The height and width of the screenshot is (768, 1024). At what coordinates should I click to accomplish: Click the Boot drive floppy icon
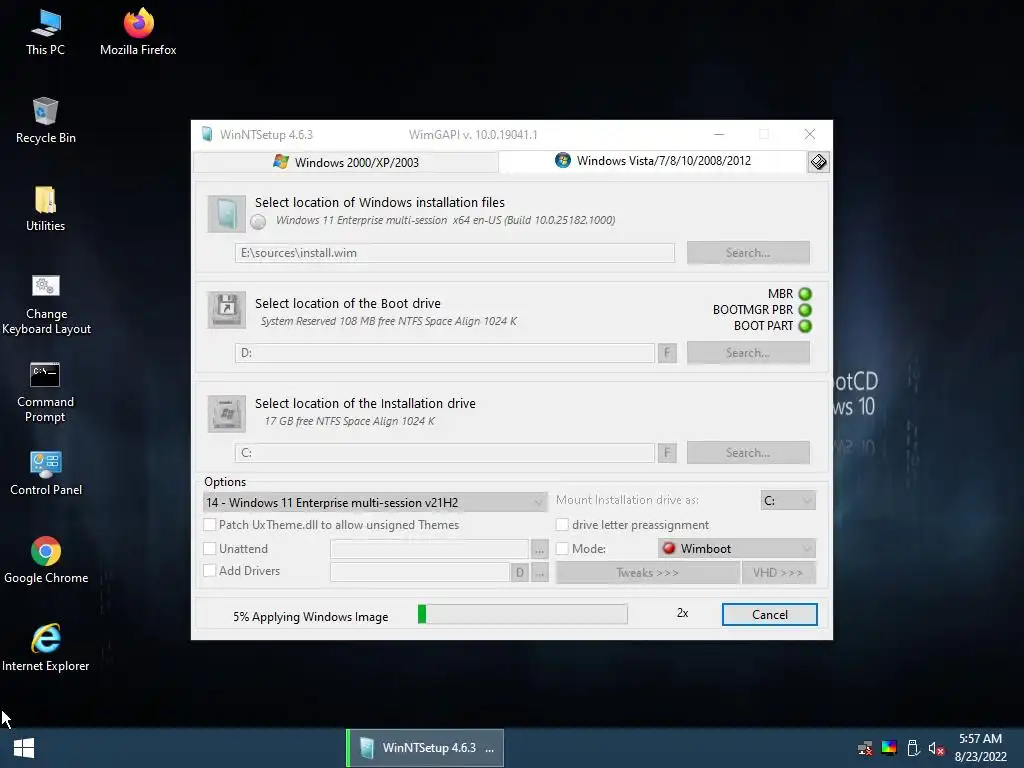[x=227, y=310]
